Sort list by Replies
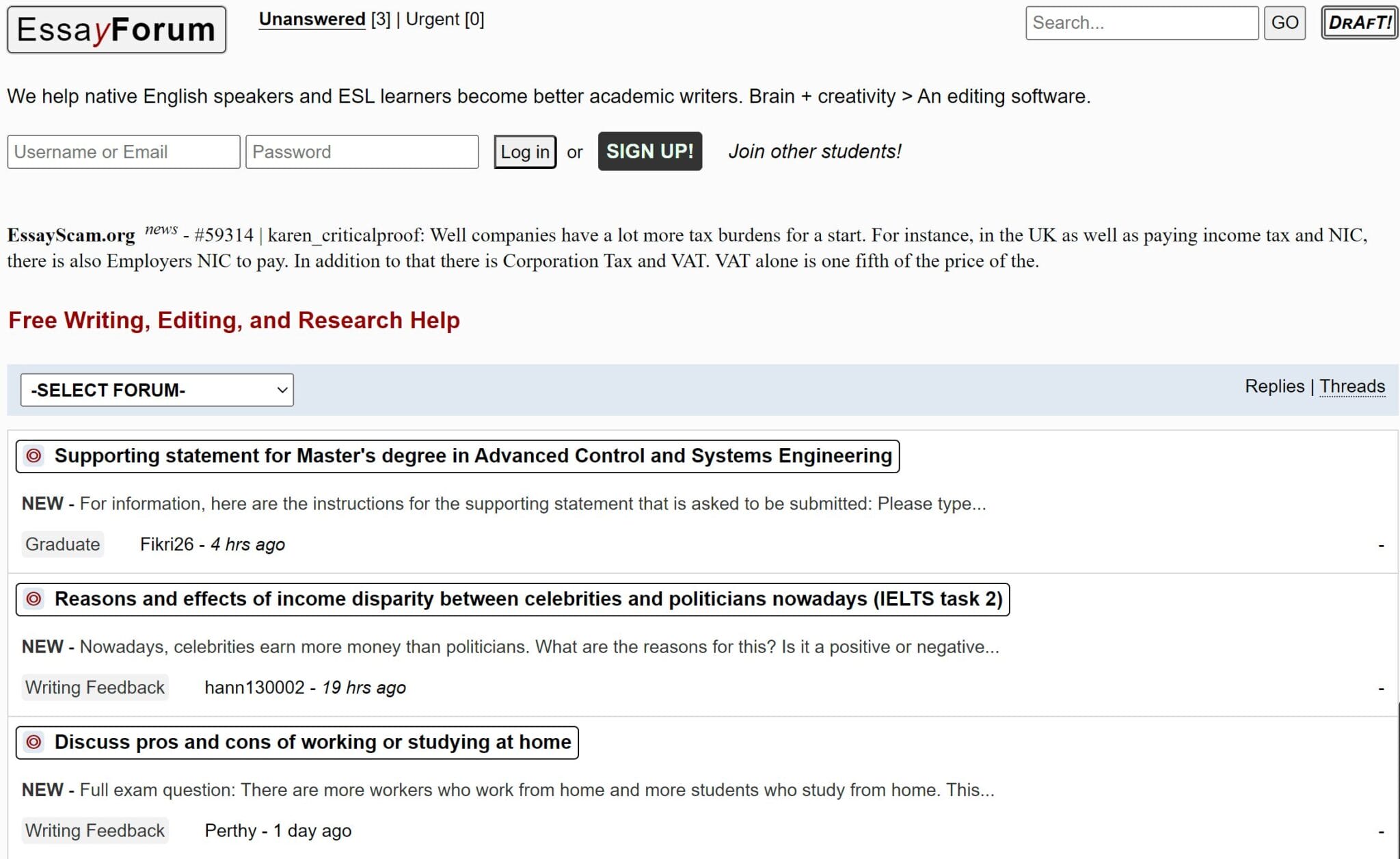The width and height of the screenshot is (1400, 859). click(x=1274, y=386)
